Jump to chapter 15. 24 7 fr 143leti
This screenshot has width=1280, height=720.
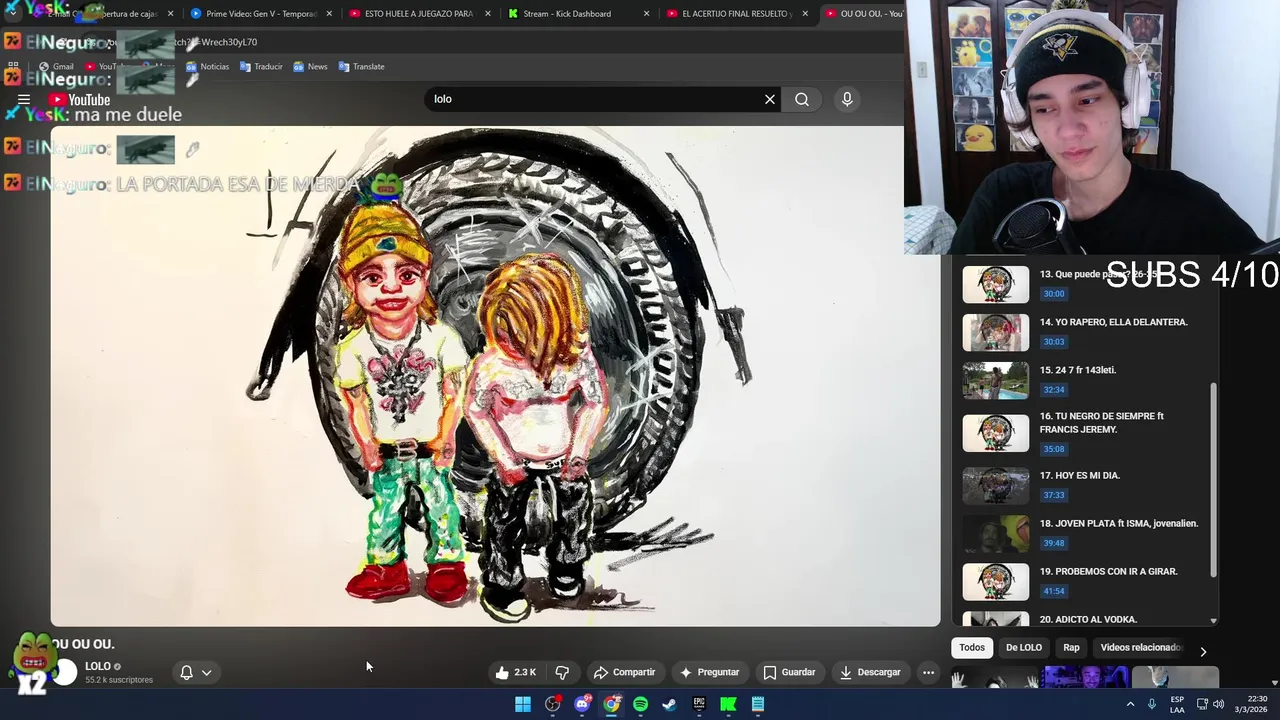pos(1086,380)
